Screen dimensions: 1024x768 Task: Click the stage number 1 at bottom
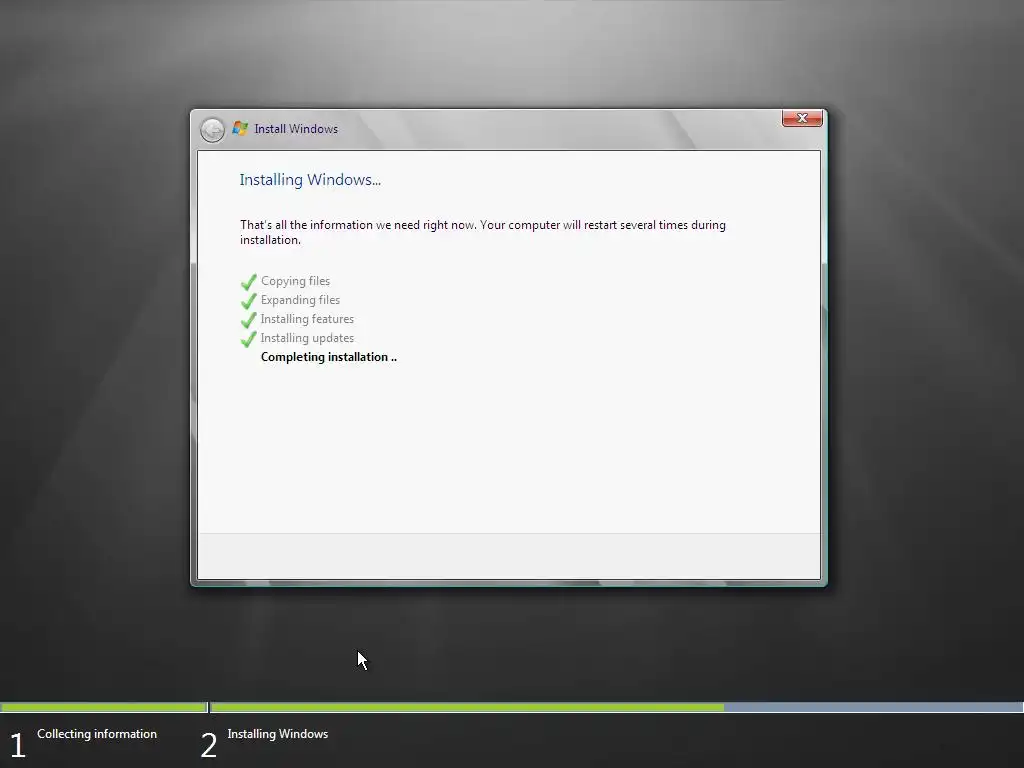18,746
